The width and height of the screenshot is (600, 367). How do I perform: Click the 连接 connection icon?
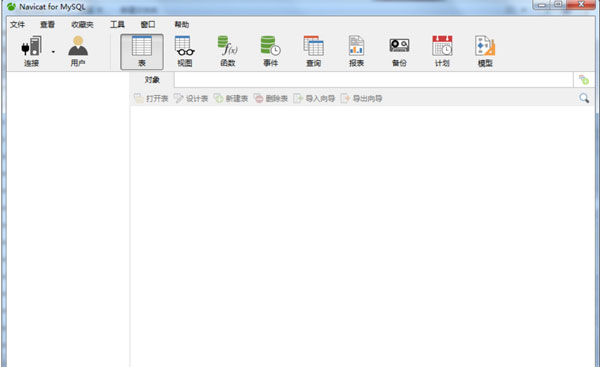(x=31, y=51)
